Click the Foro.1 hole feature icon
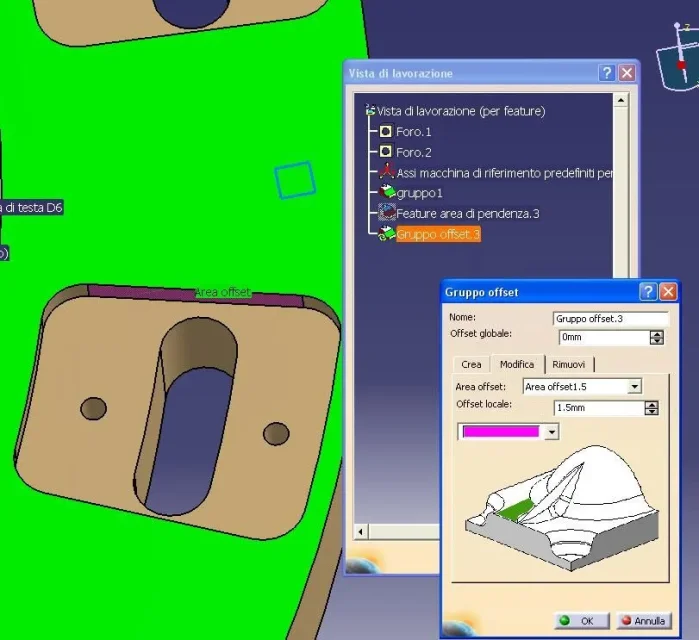The image size is (699, 640). [386, 132]
